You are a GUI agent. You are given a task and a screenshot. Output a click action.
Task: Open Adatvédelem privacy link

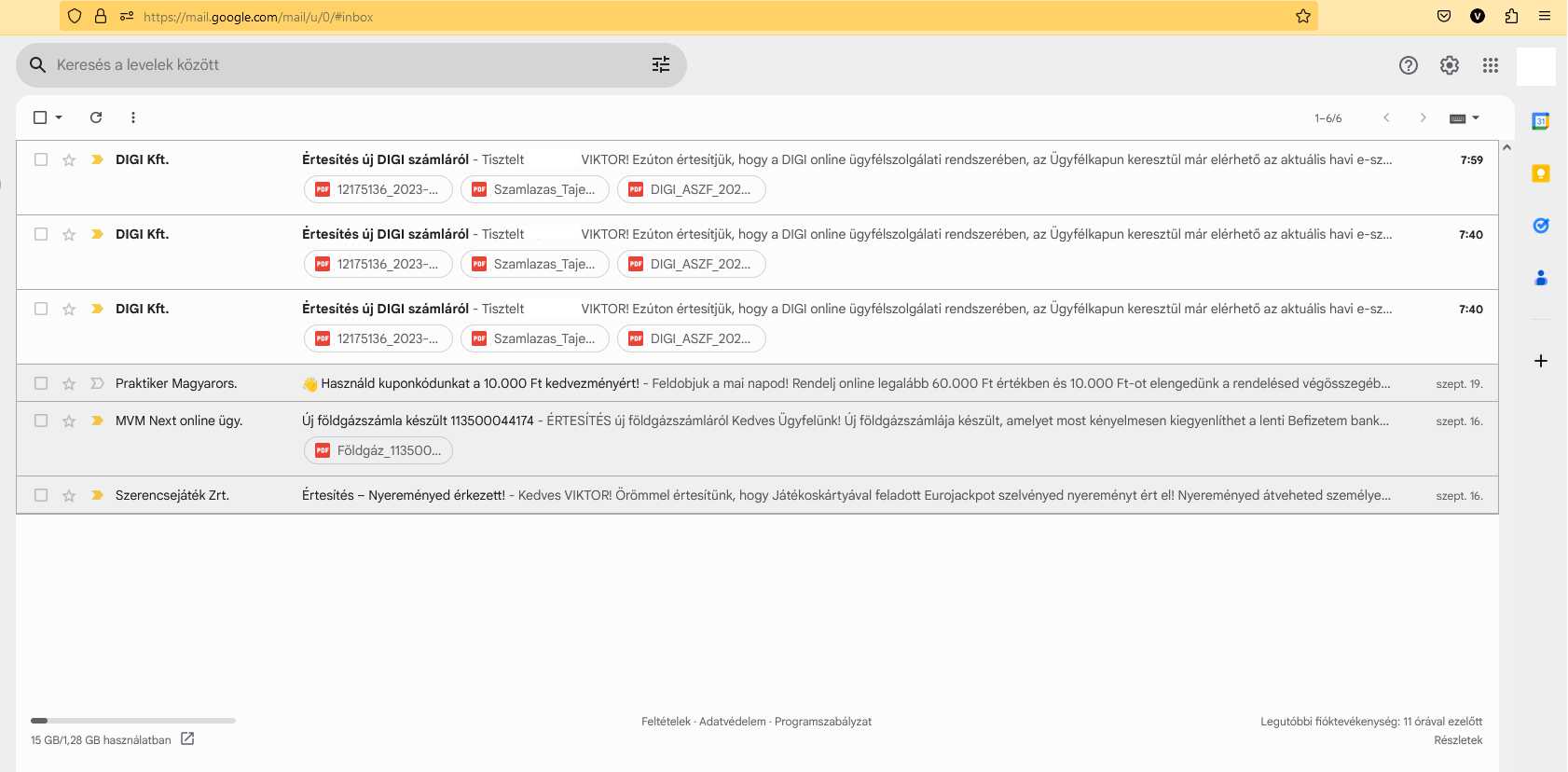tap(732, 722)
